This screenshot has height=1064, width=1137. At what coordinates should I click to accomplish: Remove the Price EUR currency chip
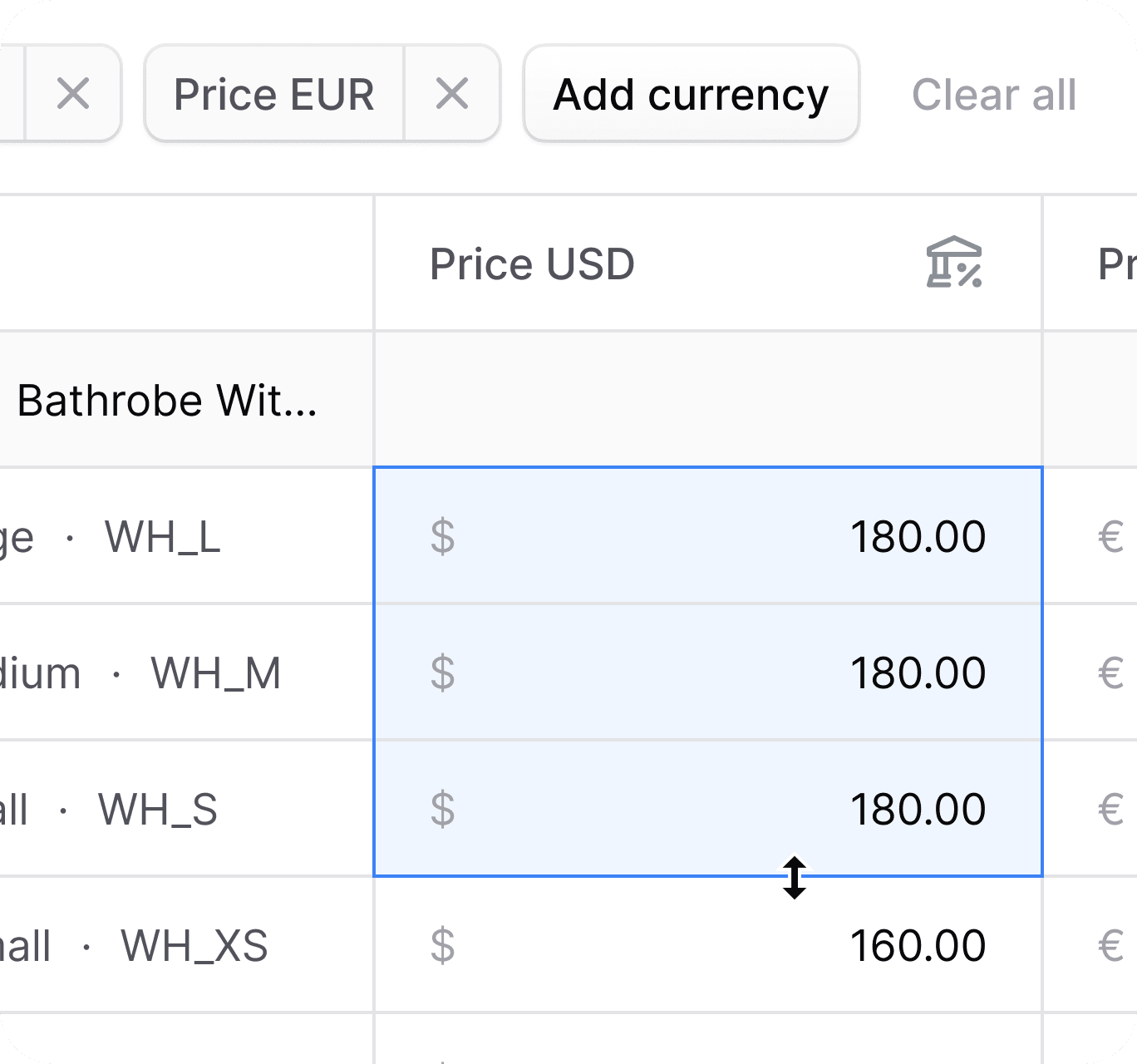click(x=452, y=94)
